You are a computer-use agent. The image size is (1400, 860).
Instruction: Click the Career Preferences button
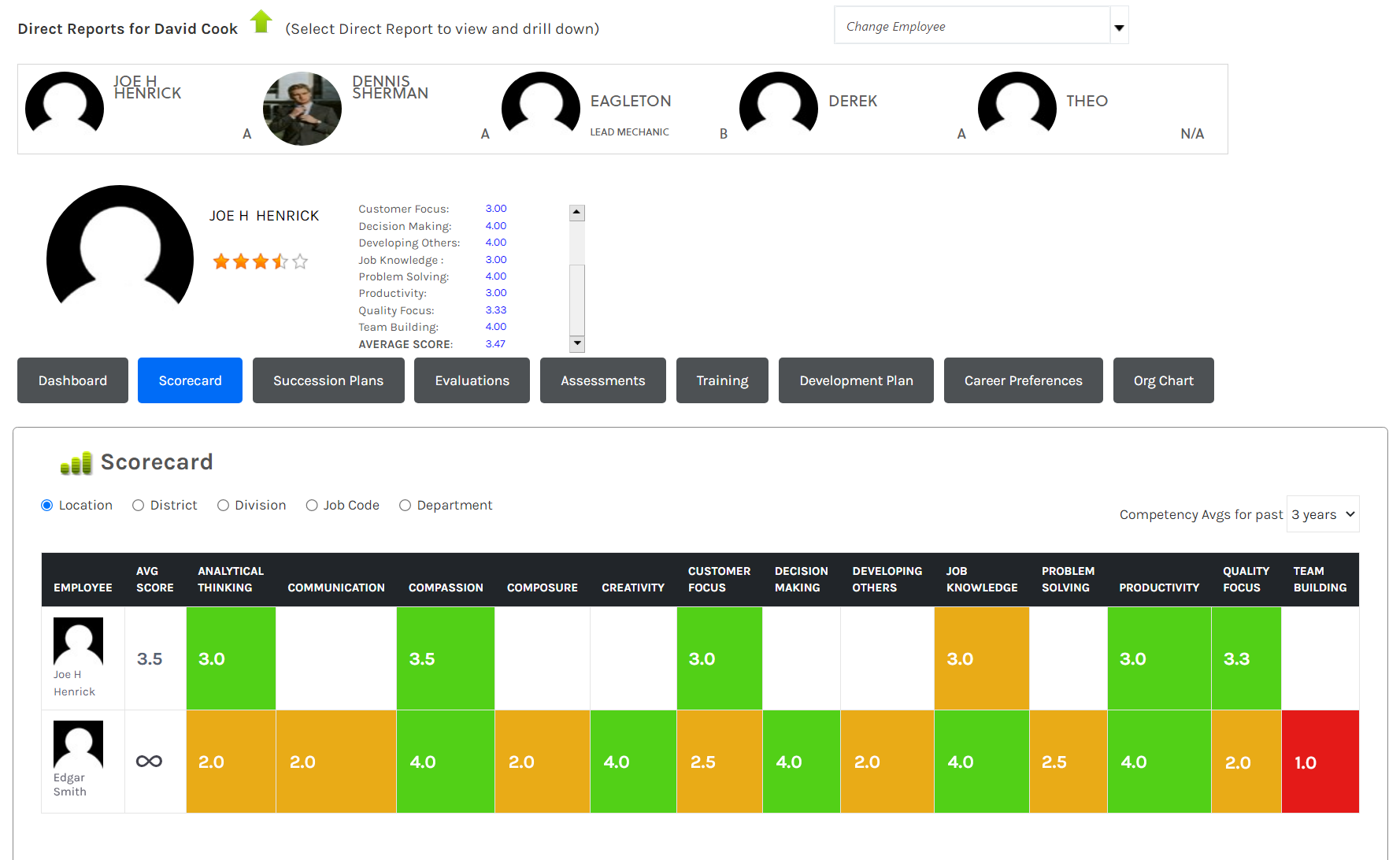point(1023,380)
